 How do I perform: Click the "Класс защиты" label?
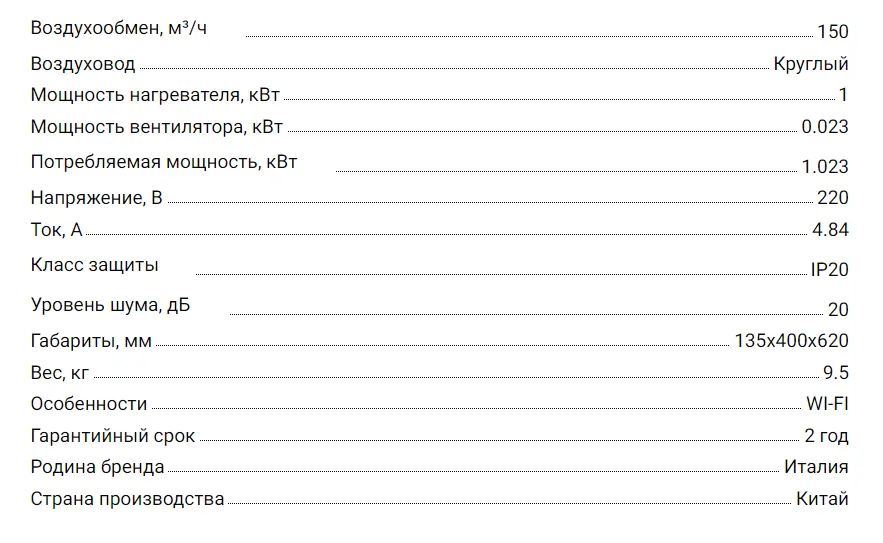tap(94, 265)
